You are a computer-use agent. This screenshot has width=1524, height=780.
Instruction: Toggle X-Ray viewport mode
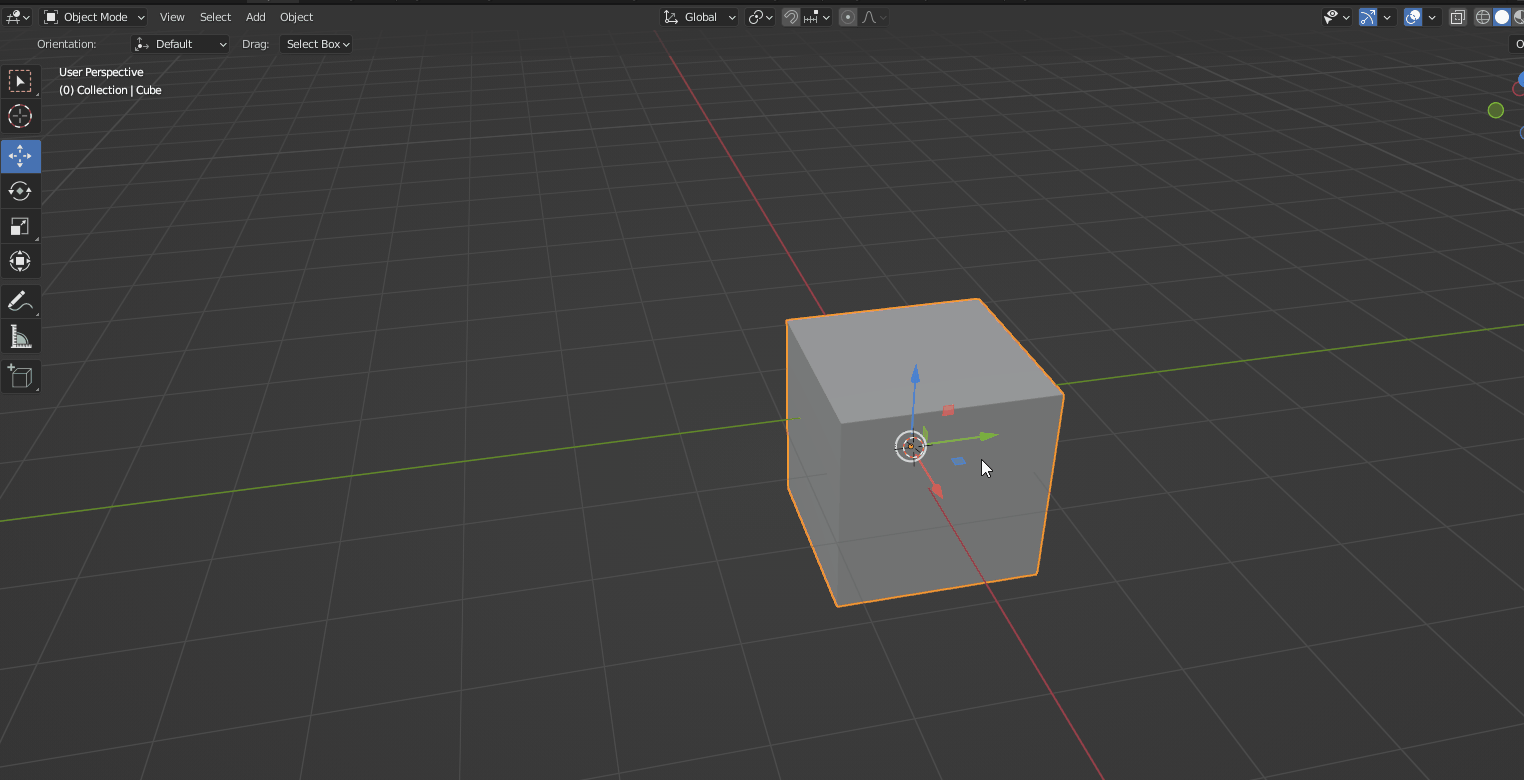click(x=1457, y=17)
